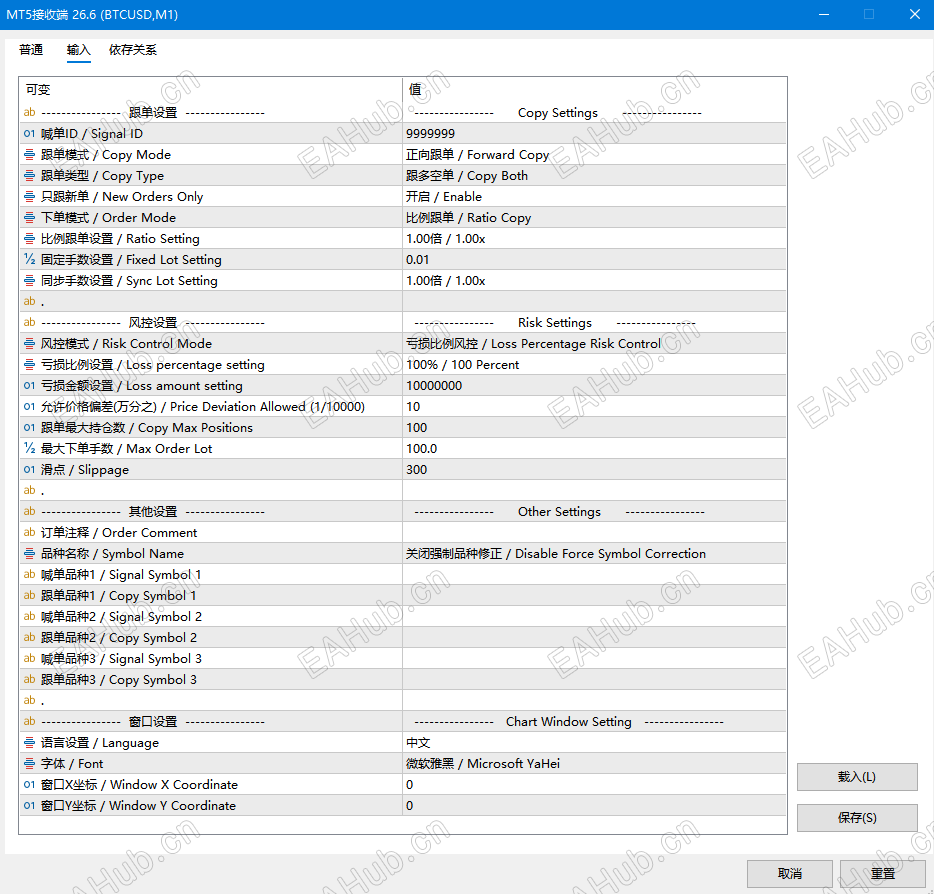Edit Signal ID value 9999999
The image size is (934, 894).
(x=594, y=133)
